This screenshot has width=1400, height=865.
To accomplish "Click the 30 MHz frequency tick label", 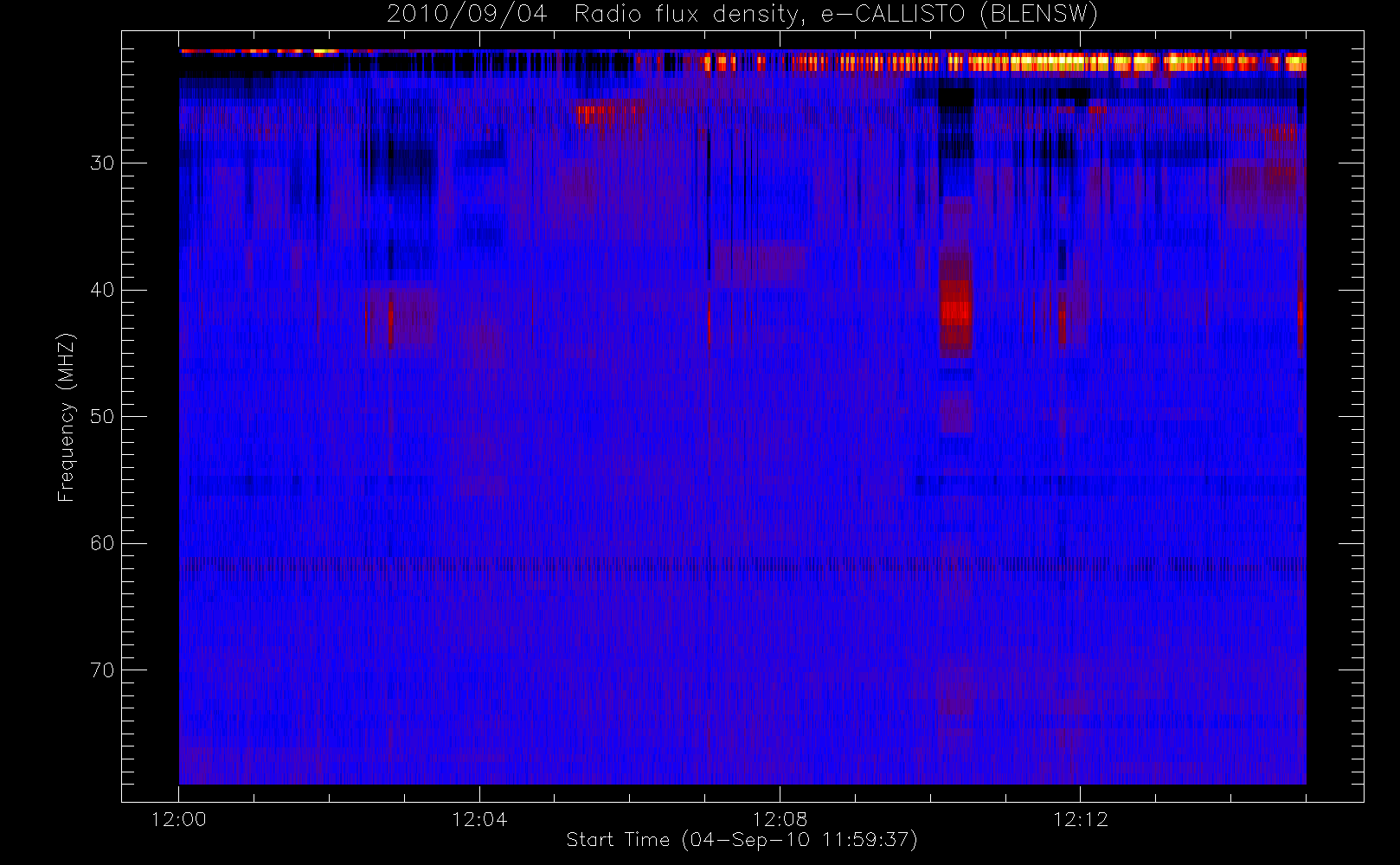I will [x=102, y=163].
